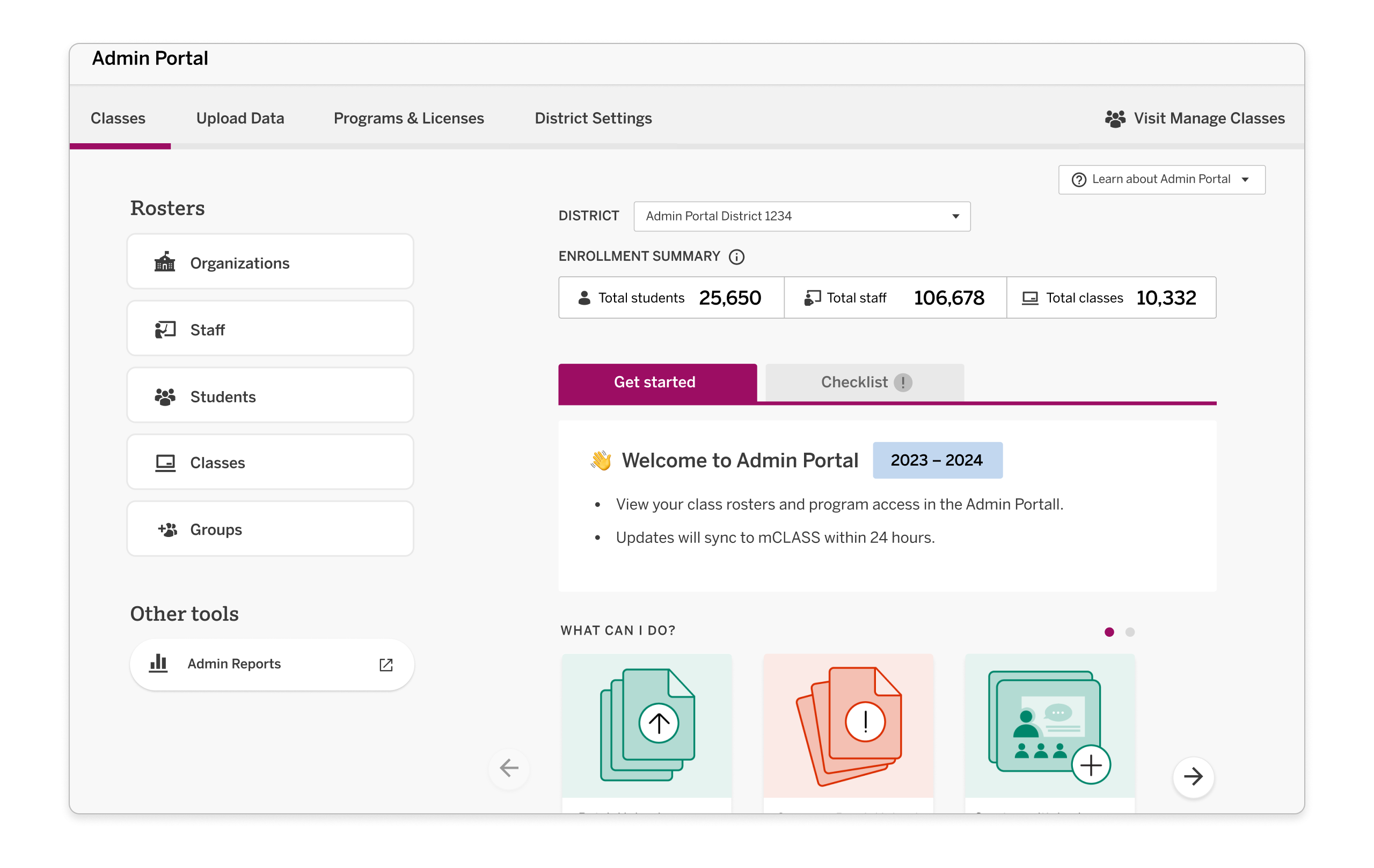Open the Students roster icon
The height and width of the screenshot is (868, 1374).
pos(164,395)
